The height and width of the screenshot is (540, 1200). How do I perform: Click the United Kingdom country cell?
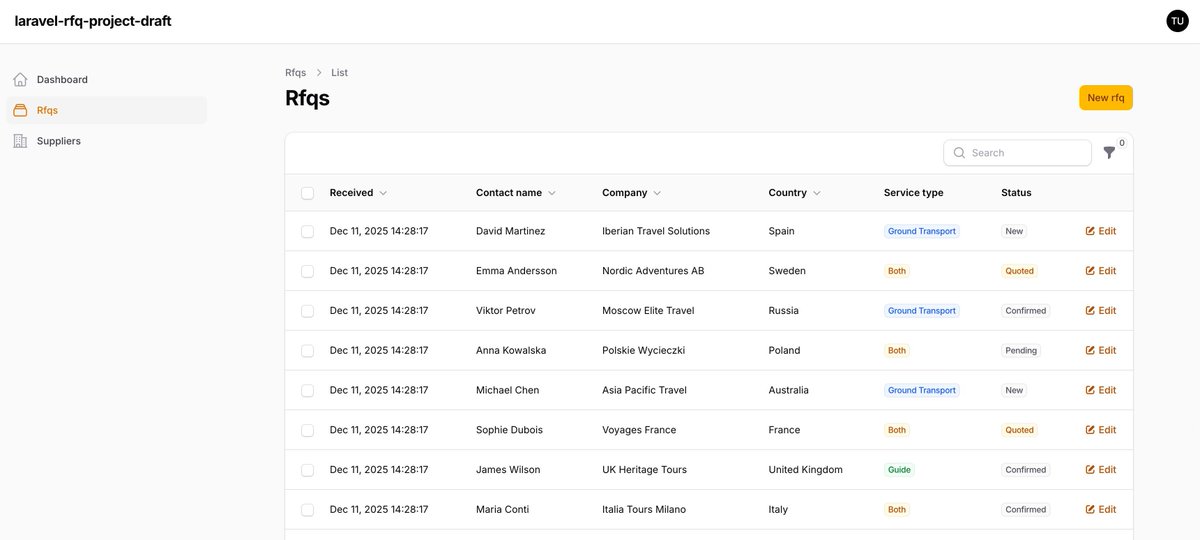tap(806, 470)
